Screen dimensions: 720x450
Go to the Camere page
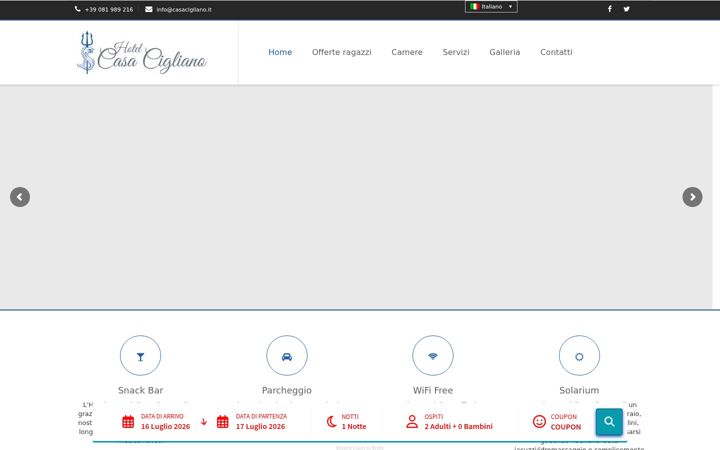pos(407,52)
